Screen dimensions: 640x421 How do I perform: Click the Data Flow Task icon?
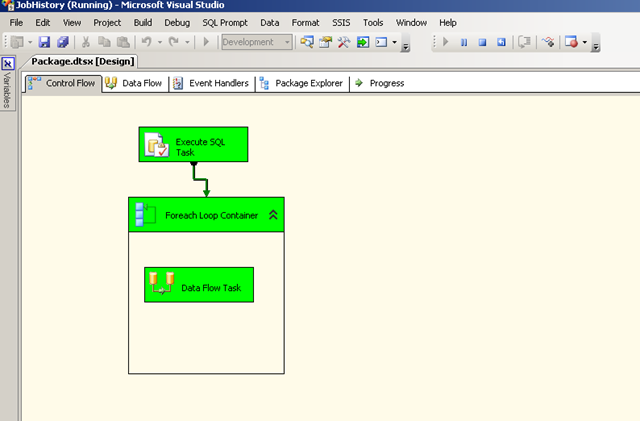click(x=162, y=283)
